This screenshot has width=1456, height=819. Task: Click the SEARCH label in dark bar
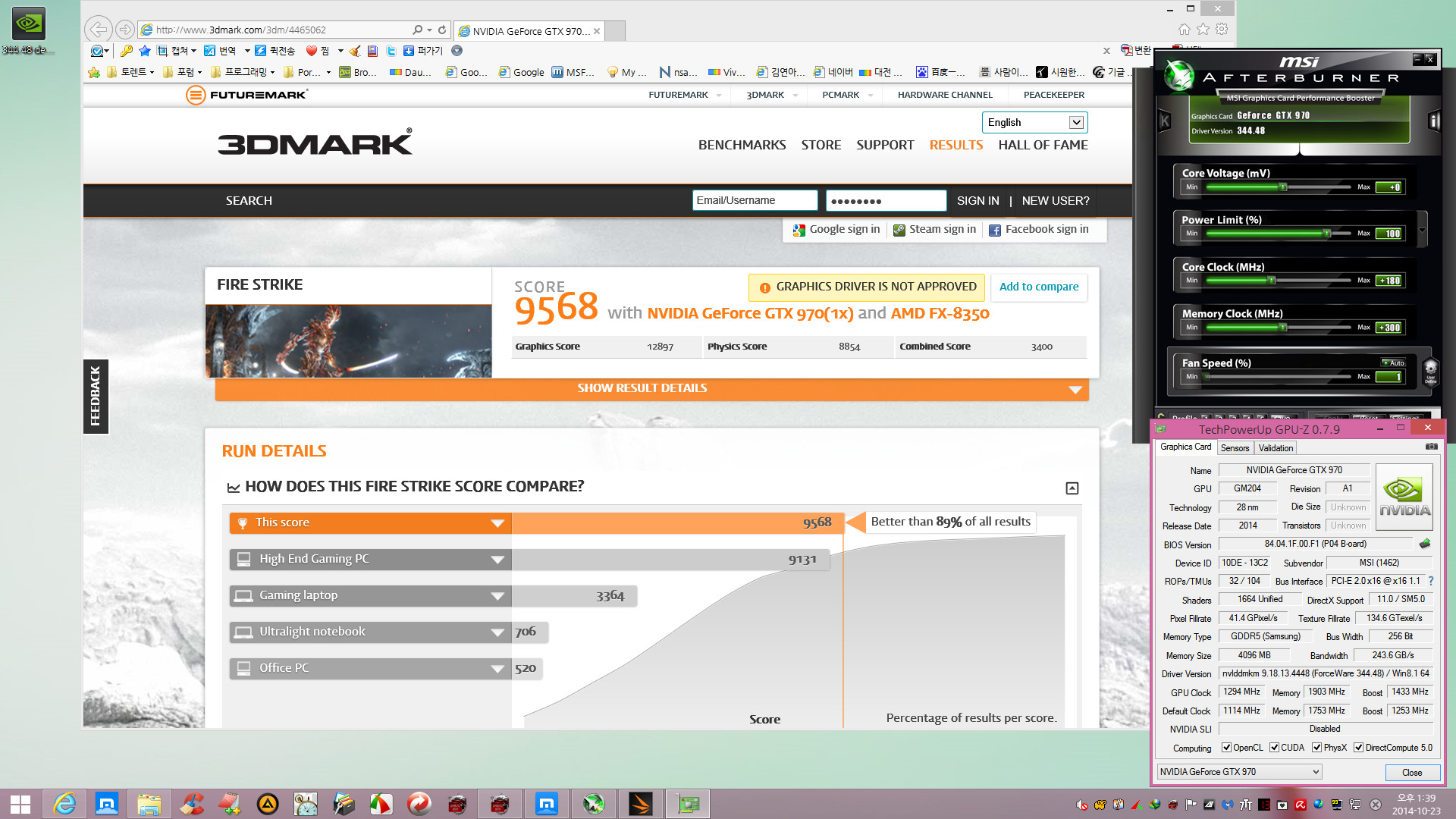click(249, 201)
